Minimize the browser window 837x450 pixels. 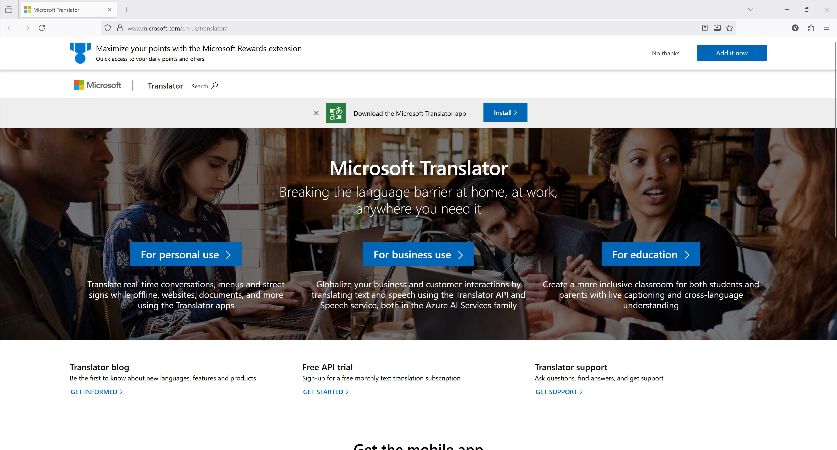[787, 10]
